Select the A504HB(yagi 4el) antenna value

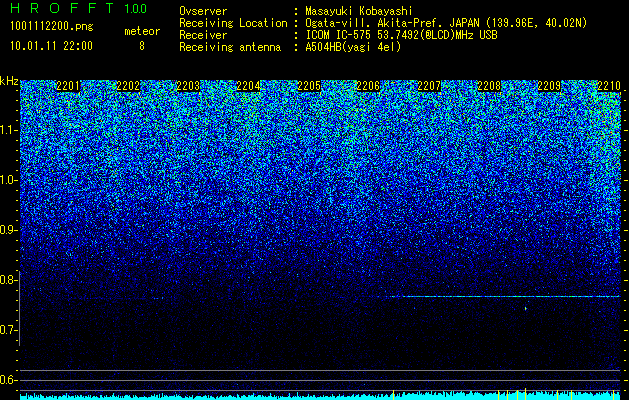tap(353, 47)
